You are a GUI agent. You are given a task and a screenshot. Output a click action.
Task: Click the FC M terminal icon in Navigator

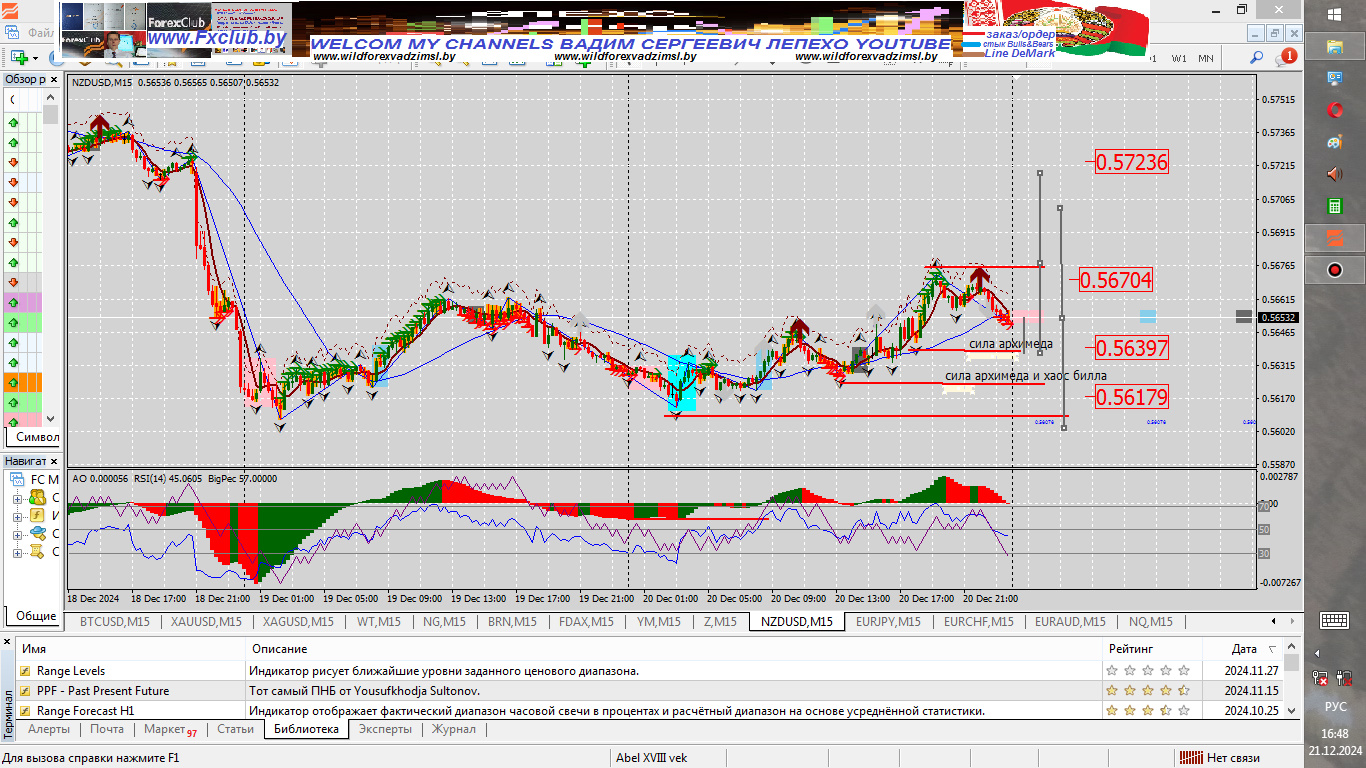(15, 479)
